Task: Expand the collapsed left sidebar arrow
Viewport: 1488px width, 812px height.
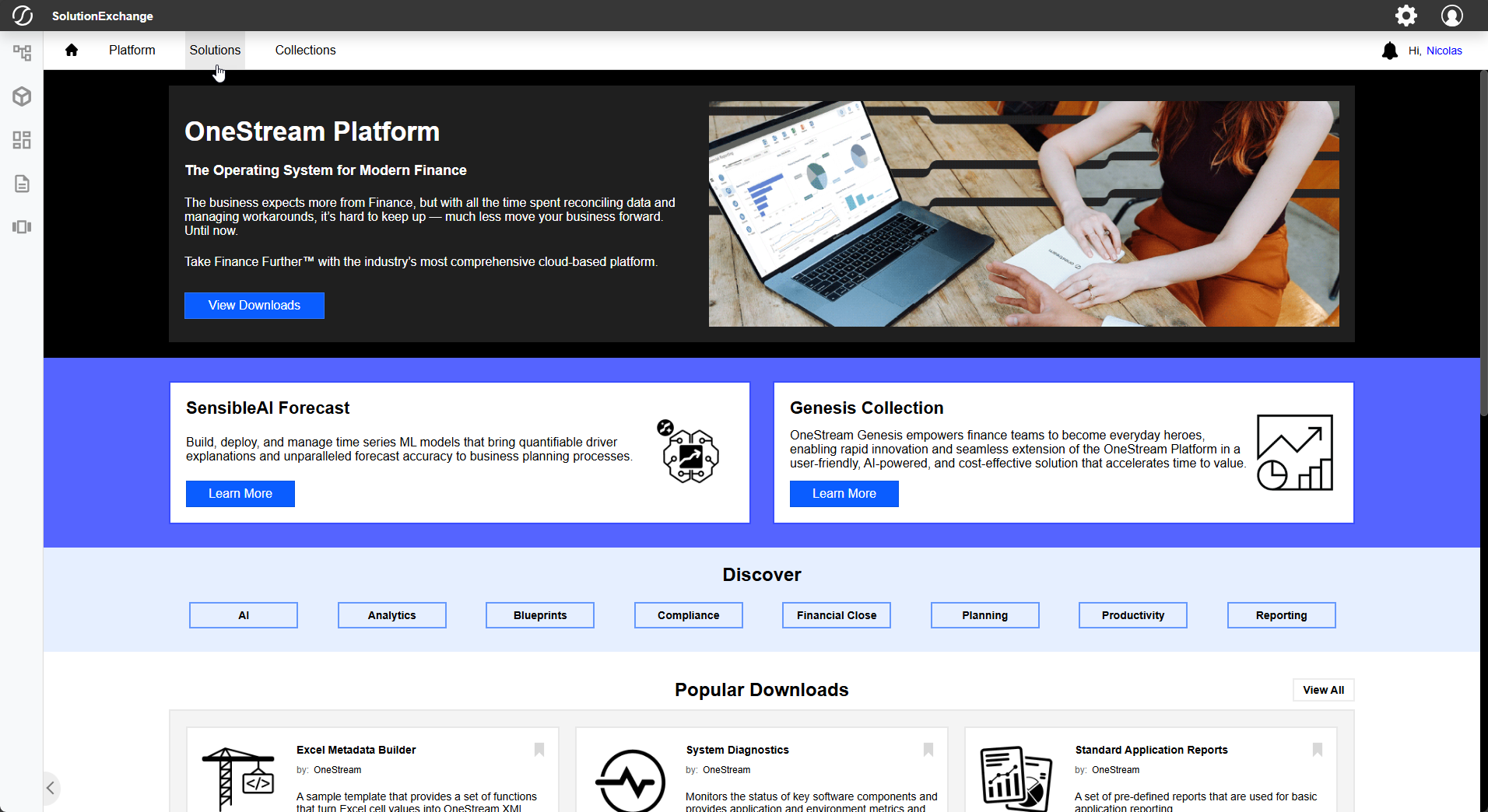Action: 50,788
